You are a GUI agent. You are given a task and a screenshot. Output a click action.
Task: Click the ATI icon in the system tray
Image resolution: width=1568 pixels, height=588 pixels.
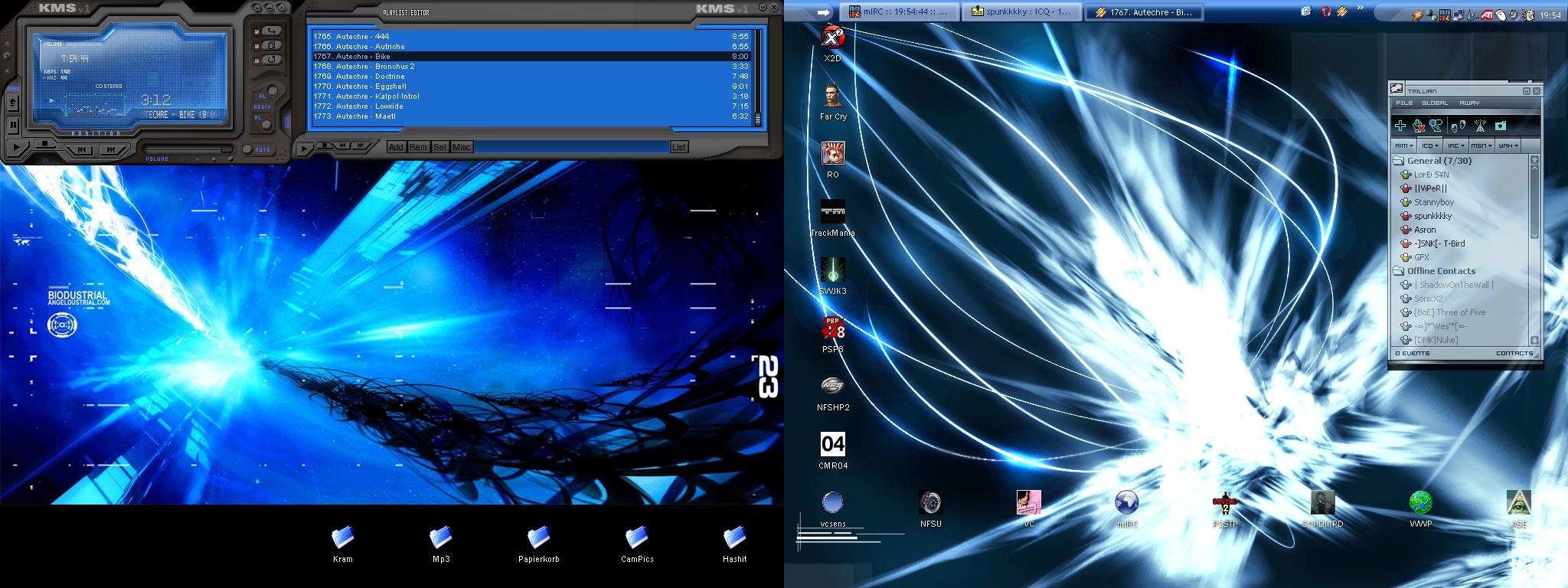1485,14
